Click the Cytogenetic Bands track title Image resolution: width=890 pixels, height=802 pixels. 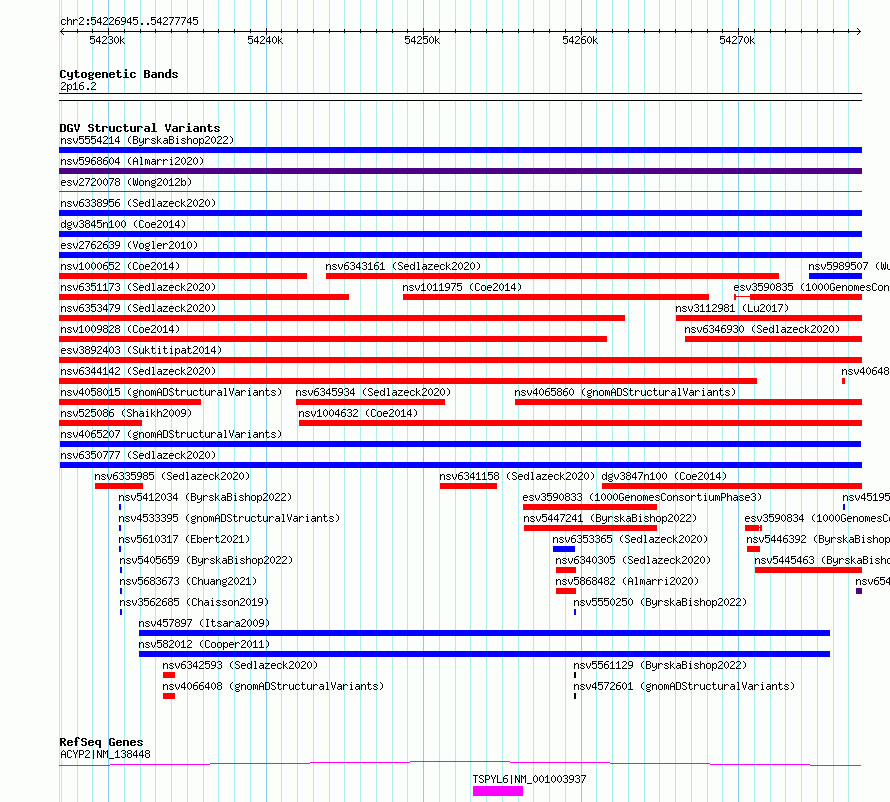[x=119, y=74]
